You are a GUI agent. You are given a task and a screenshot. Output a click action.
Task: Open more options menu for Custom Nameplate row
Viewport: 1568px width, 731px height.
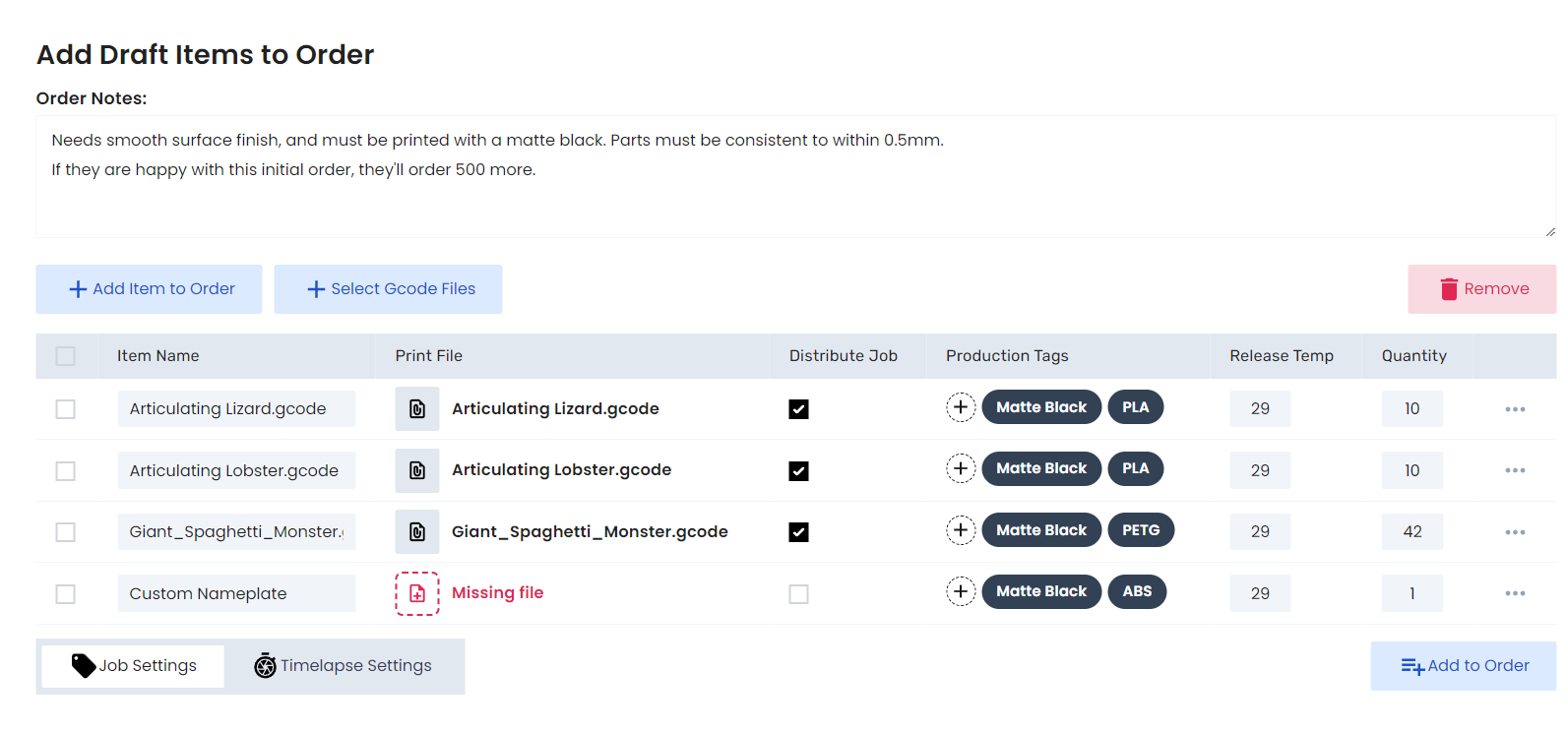click(1515, 593)
